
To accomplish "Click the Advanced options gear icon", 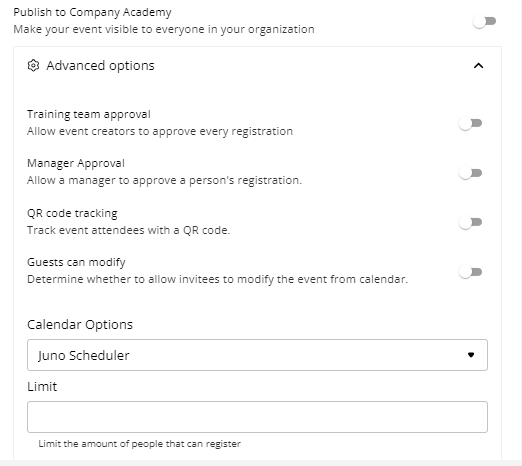I will [x=33, y=66].
